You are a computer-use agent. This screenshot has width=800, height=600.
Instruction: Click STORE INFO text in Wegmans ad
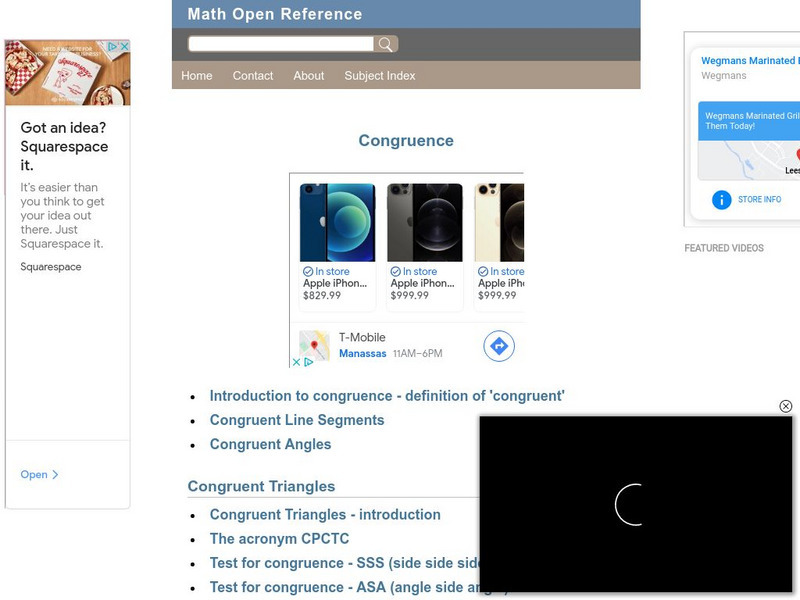click(x=759, y=199)
